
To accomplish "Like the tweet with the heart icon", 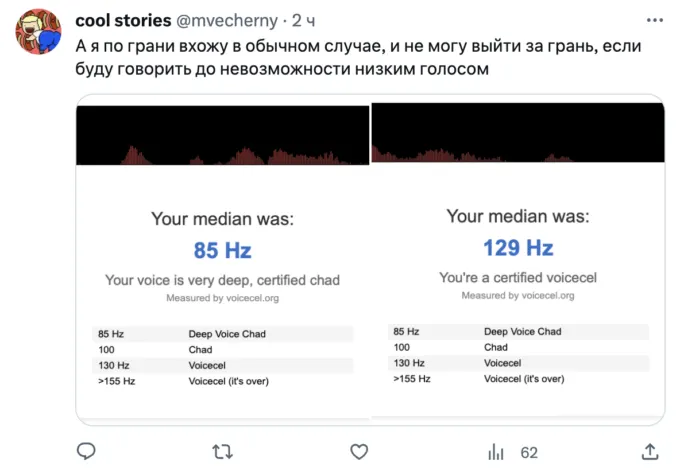I will point(359,451).
